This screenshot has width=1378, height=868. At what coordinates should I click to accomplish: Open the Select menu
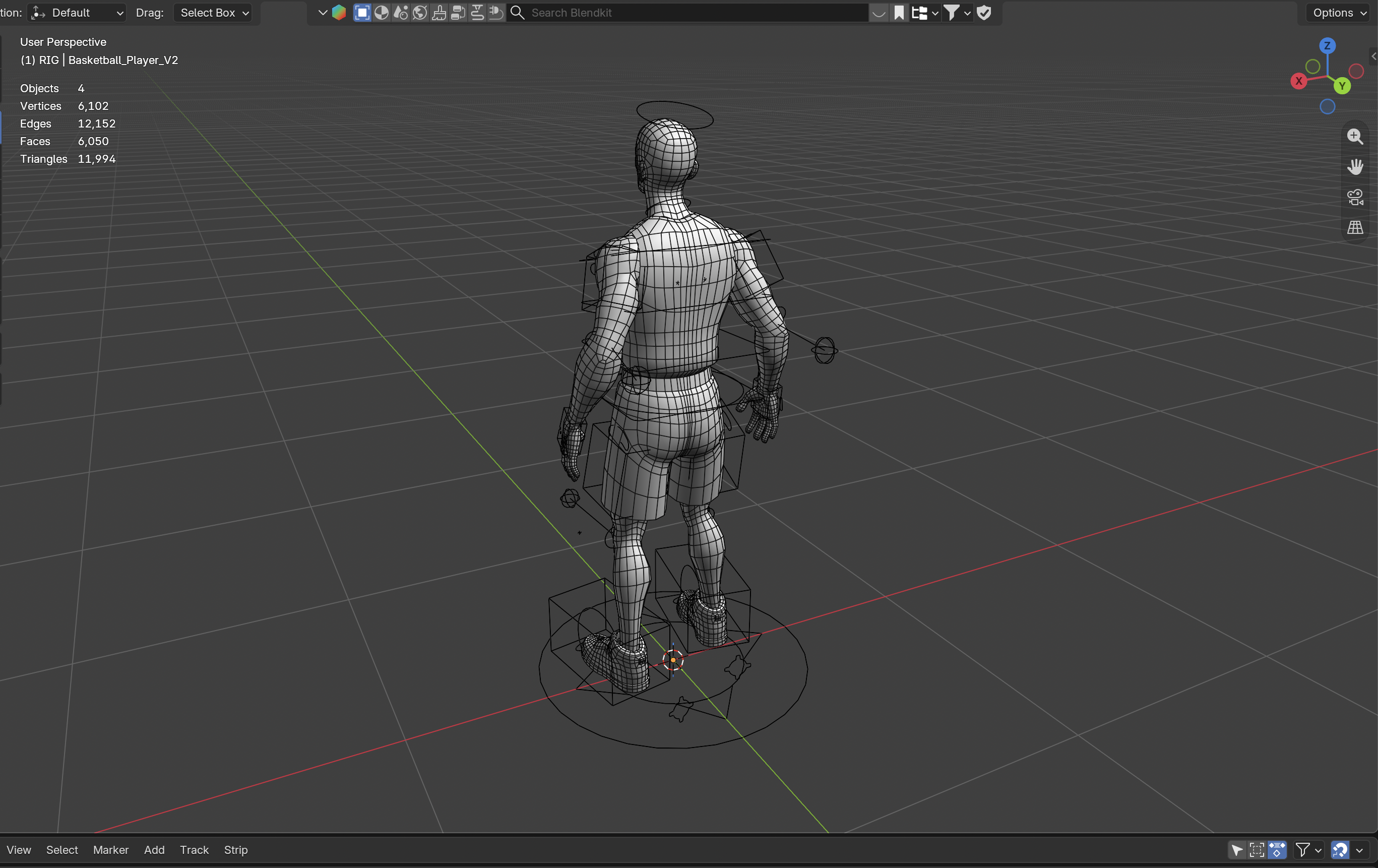pos(62,850)
